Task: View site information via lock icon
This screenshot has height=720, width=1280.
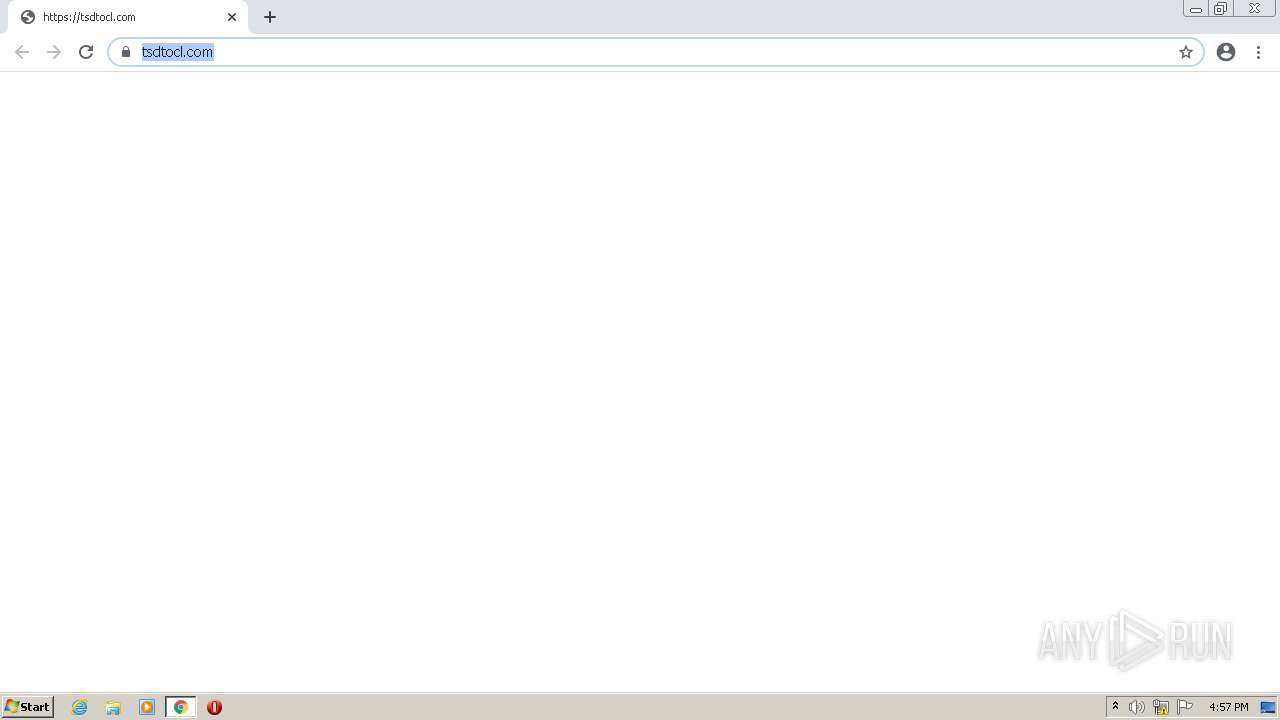Action: click(x=126, y=52)
